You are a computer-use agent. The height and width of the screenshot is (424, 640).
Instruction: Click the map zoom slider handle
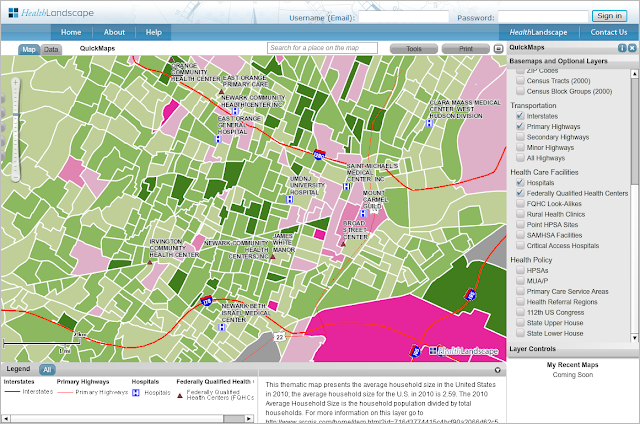tap(16, 115)
